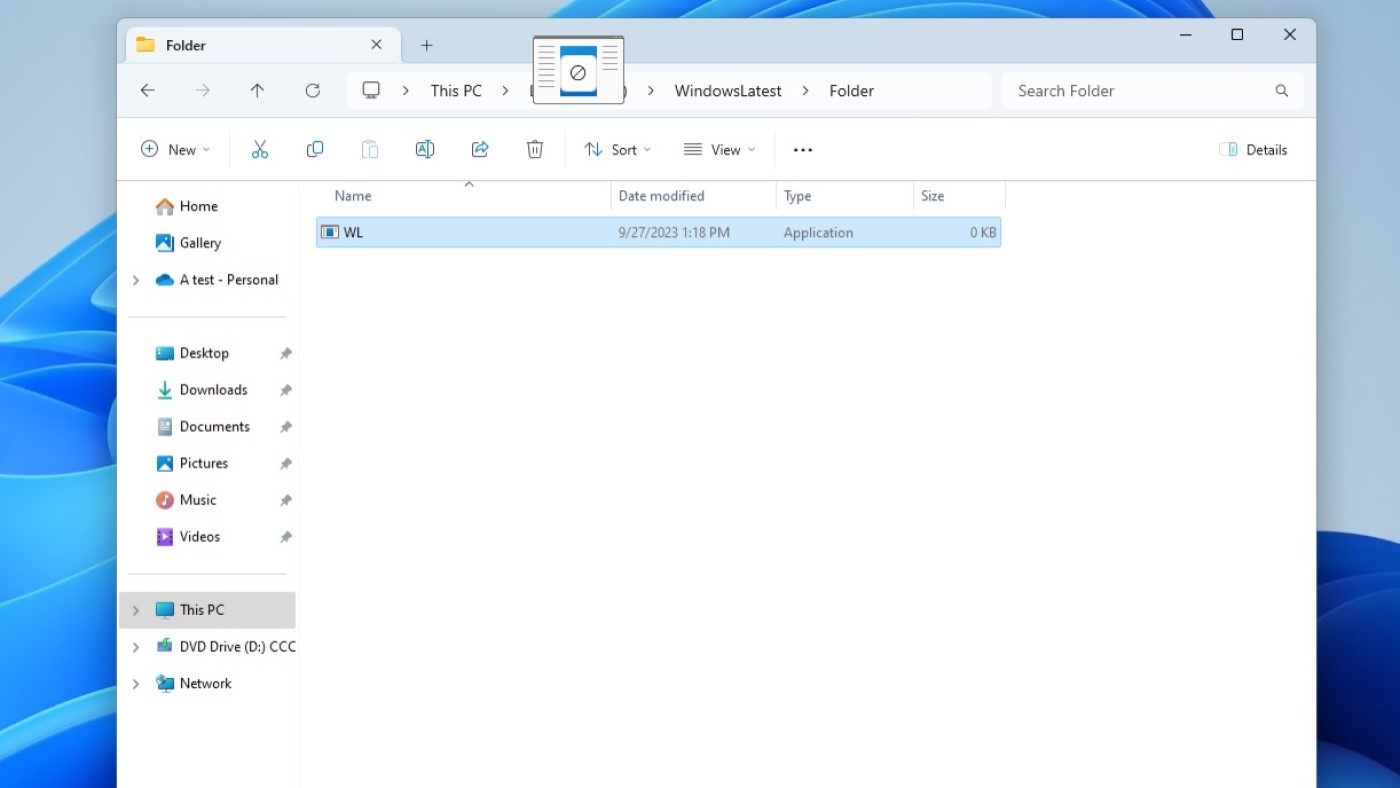Navigate back with the back arrow

point(147,90)
